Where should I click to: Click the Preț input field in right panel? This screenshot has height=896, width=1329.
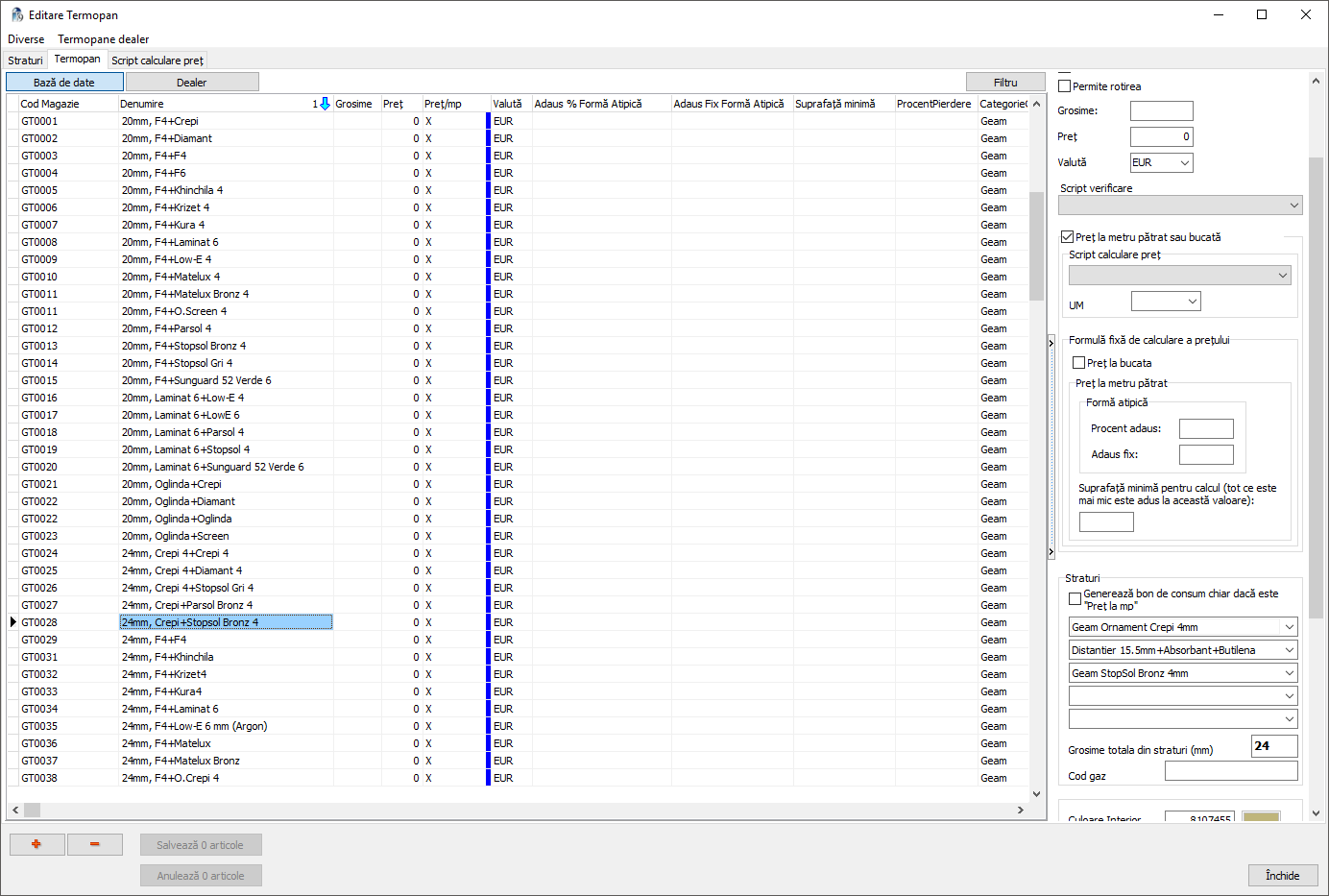pyautogui.click(x=1162, y=137)
